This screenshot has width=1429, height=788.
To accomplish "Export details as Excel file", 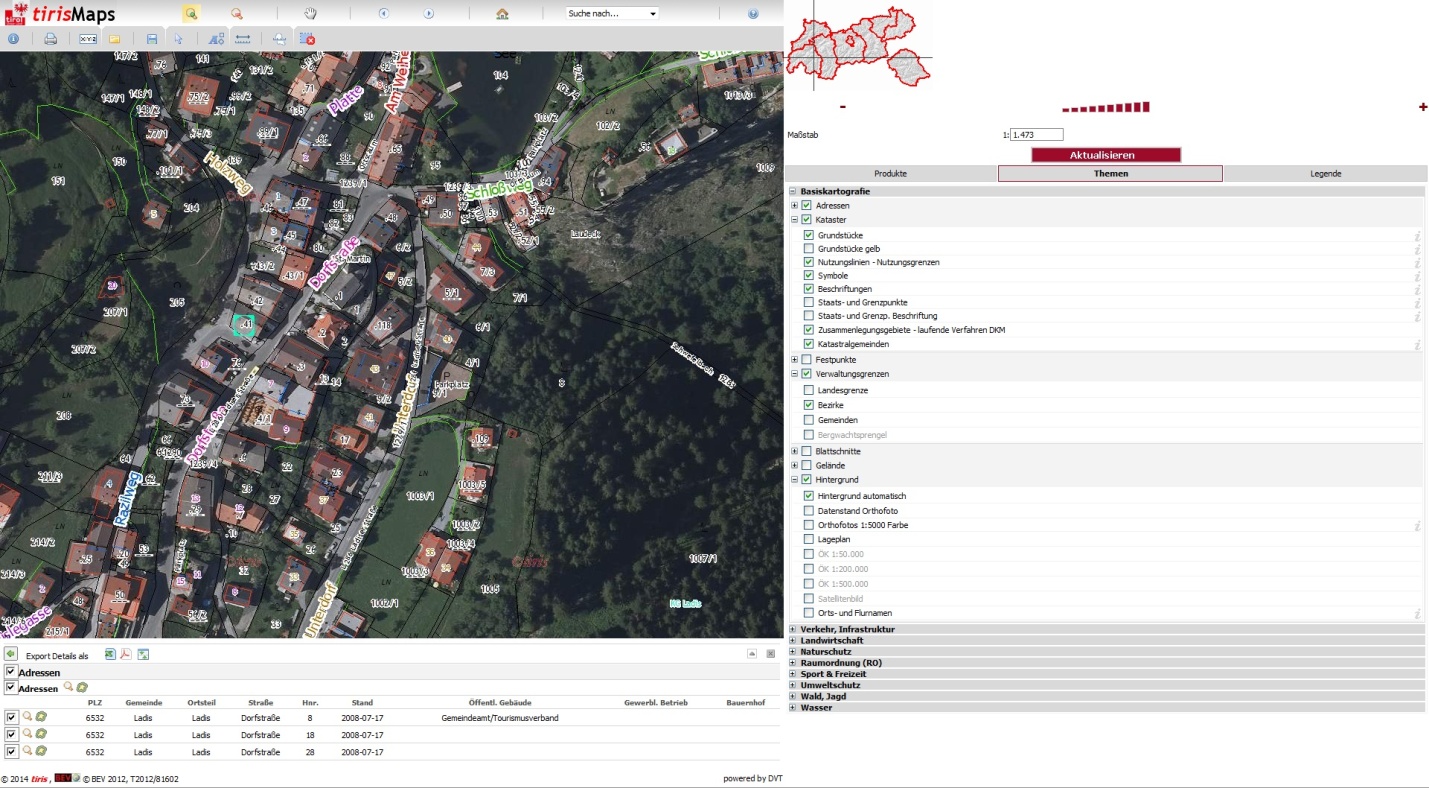I will point(110,654).
